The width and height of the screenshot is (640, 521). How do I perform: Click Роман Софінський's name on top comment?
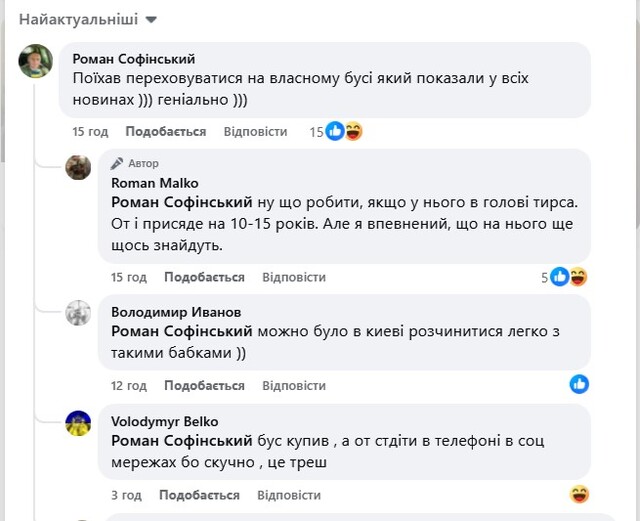134,59
